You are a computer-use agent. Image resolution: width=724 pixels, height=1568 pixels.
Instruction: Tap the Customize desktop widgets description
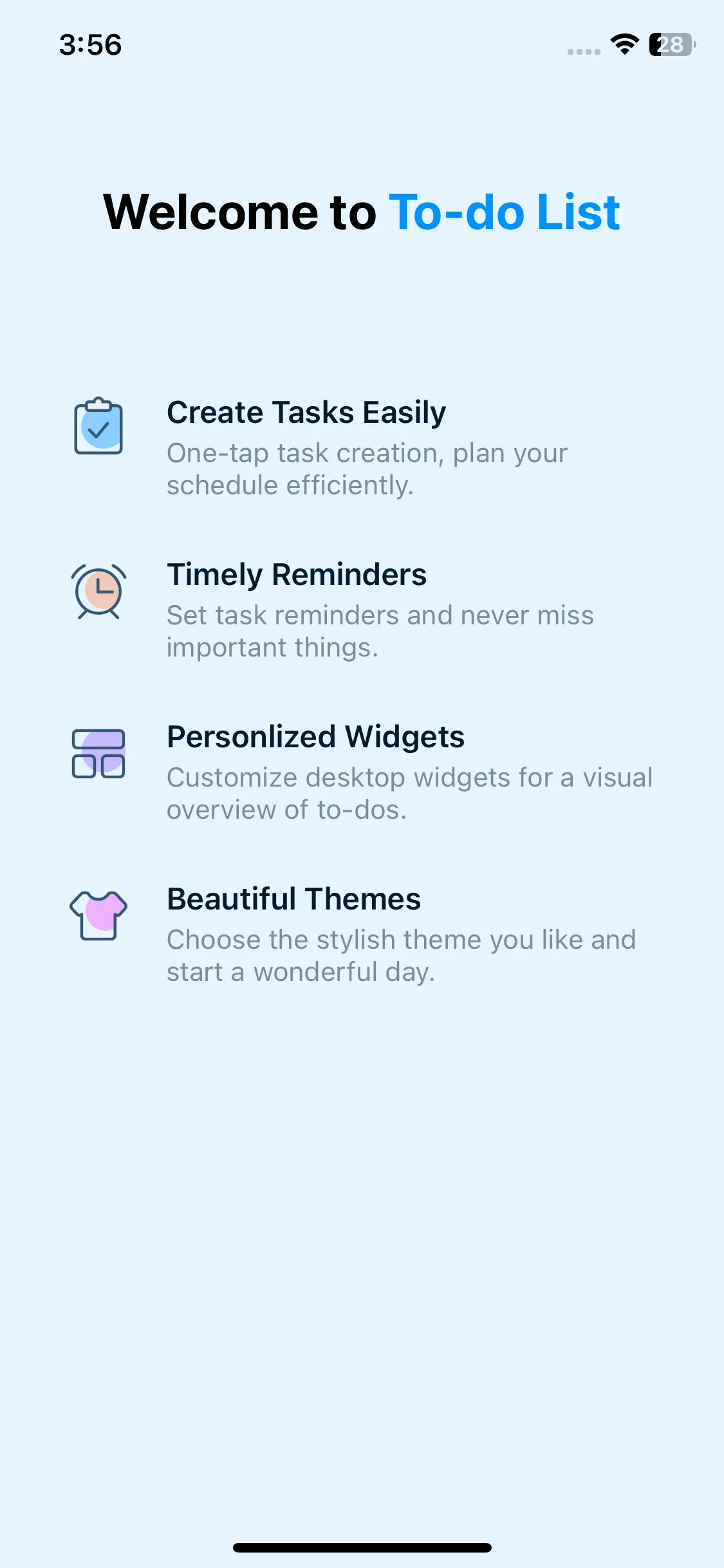pyautogui.click(x=409, y=794)
